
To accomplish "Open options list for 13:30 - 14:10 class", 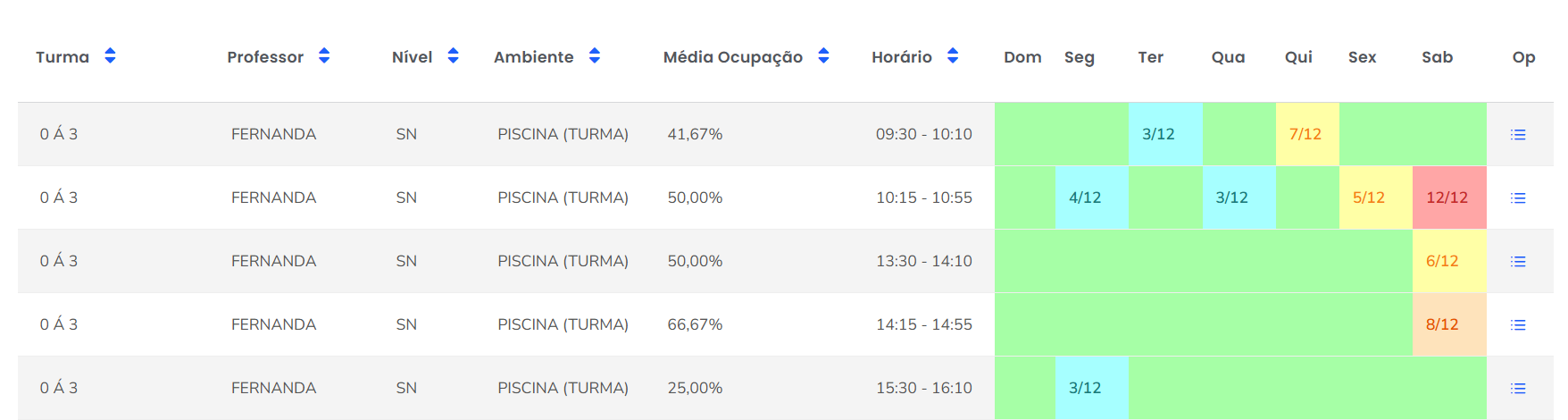I will click(1518, 262).
